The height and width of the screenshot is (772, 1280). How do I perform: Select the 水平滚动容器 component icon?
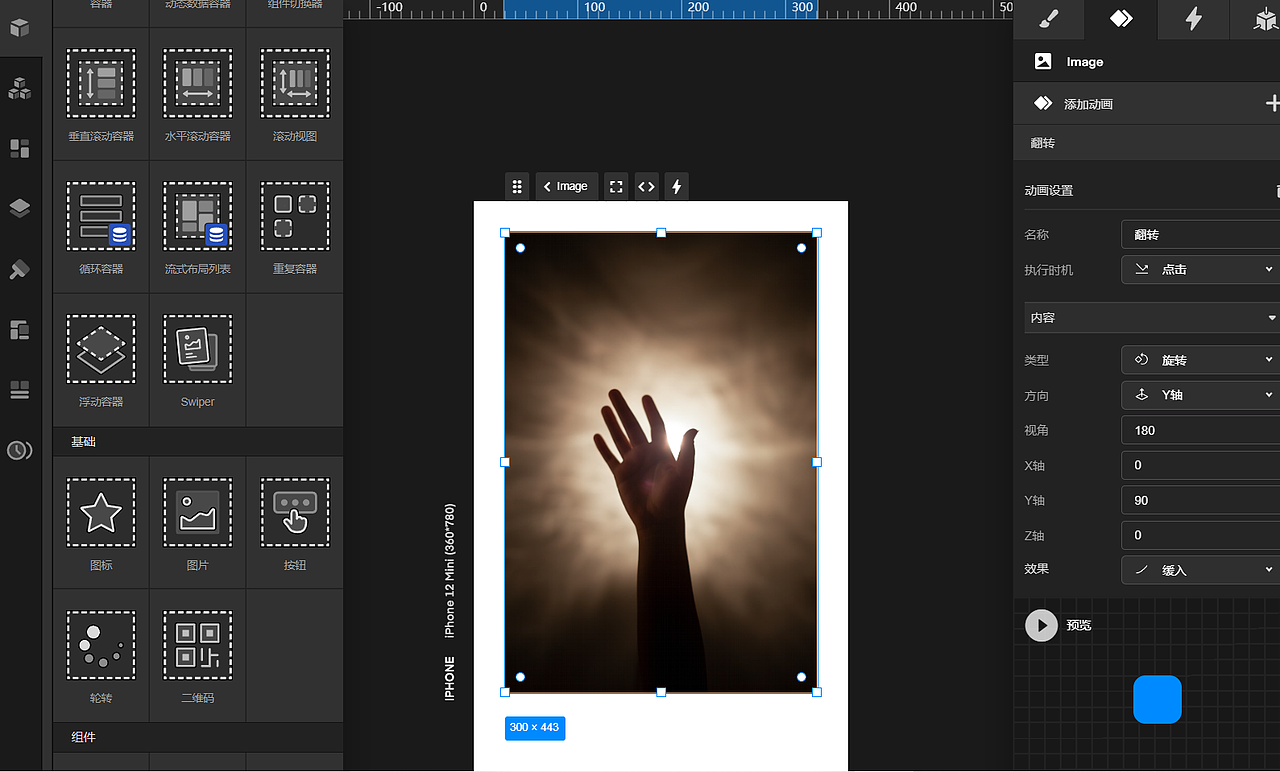(x=198, y=84)
